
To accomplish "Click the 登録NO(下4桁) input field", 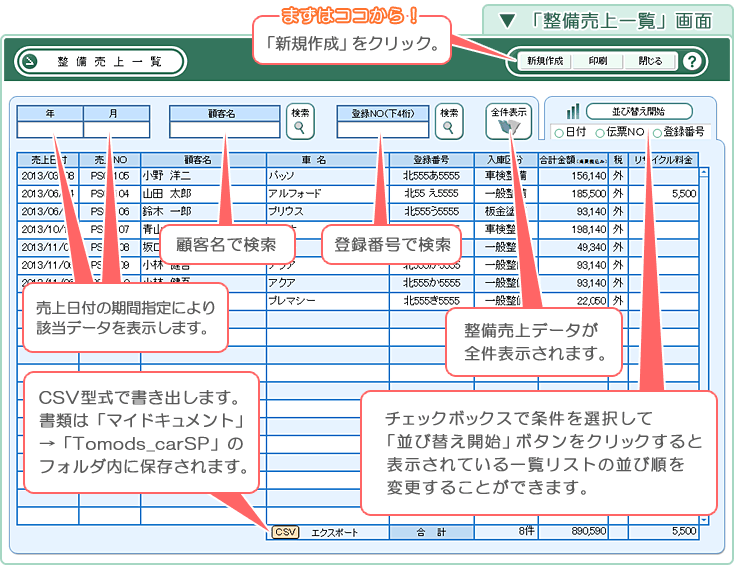I will point(382,129).
